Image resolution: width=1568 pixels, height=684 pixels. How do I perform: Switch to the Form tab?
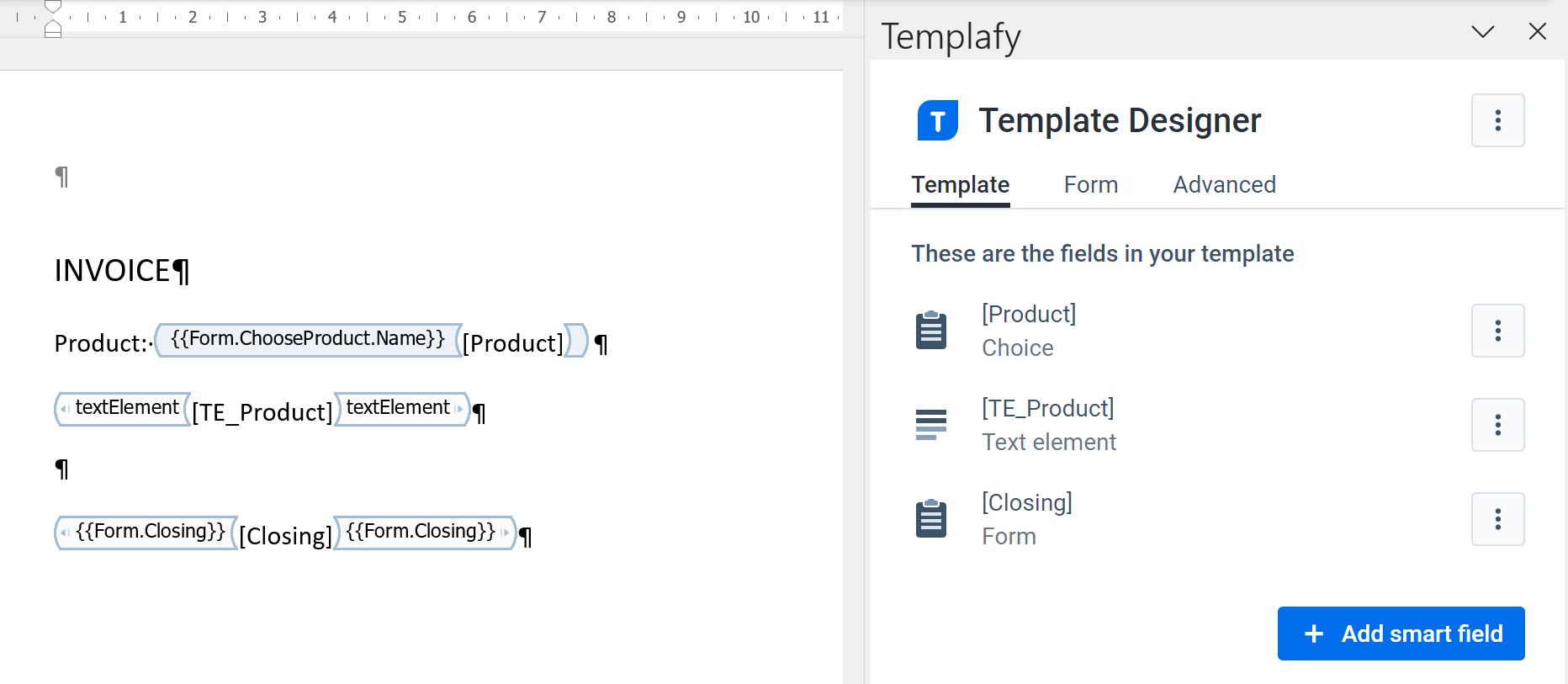(1090, 185)
